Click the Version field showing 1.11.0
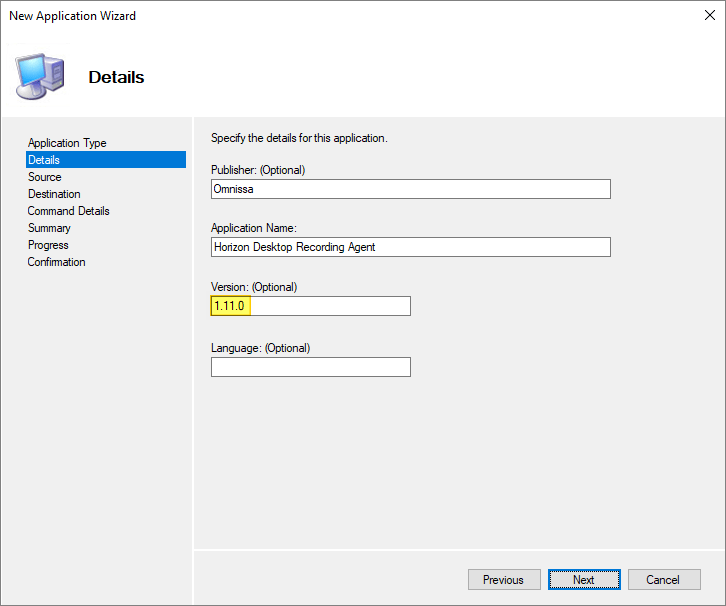 pos(310,306)
